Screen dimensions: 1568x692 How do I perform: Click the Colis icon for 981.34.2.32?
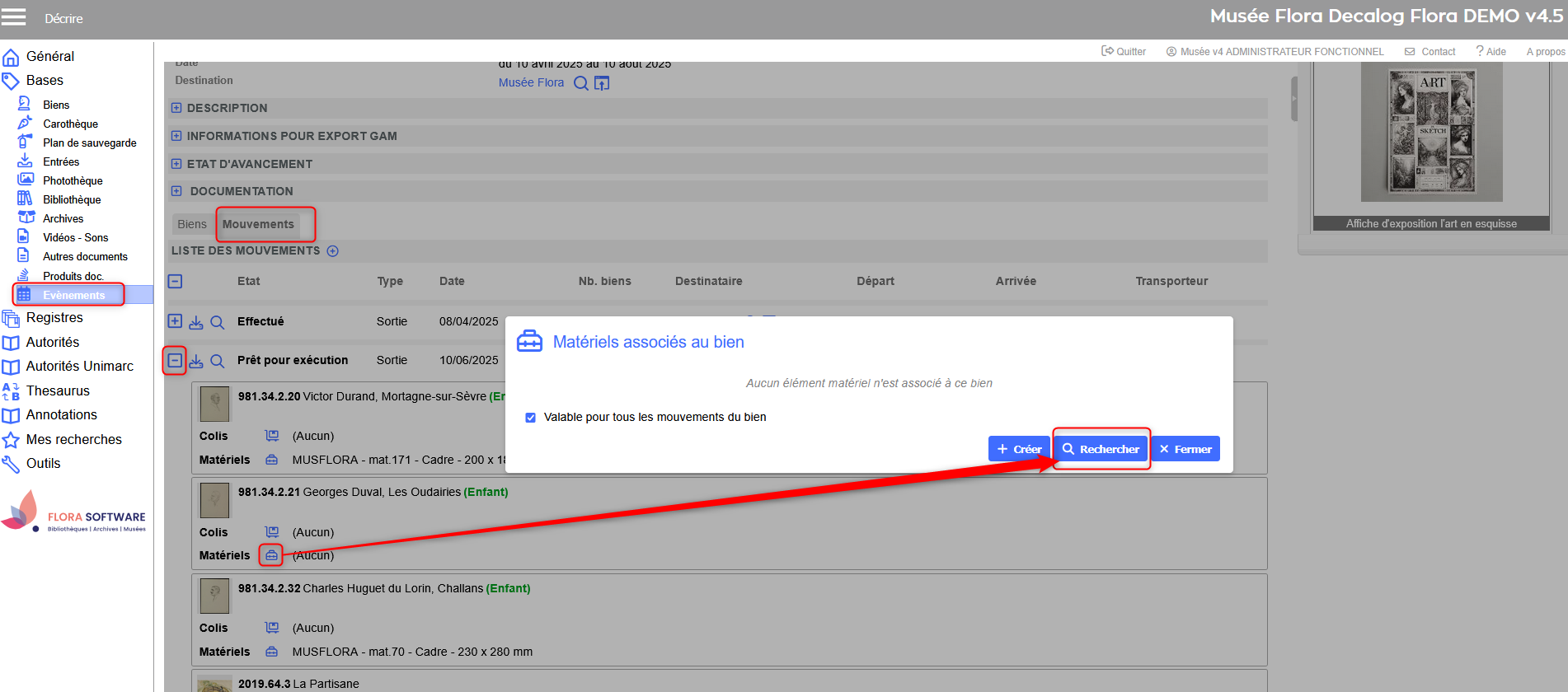point(271,628)
